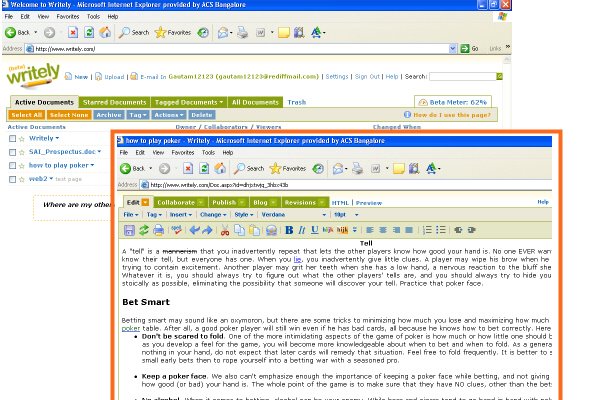Tick the checkbox for how to play poker

pyautogui.click(x=12, y=164)
